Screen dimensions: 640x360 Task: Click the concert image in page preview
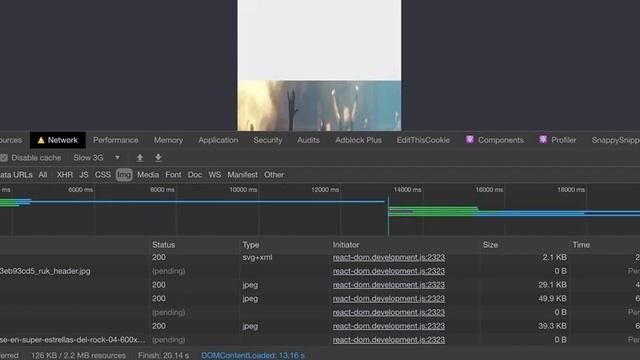pyautogui.click(x=319, y=106)
